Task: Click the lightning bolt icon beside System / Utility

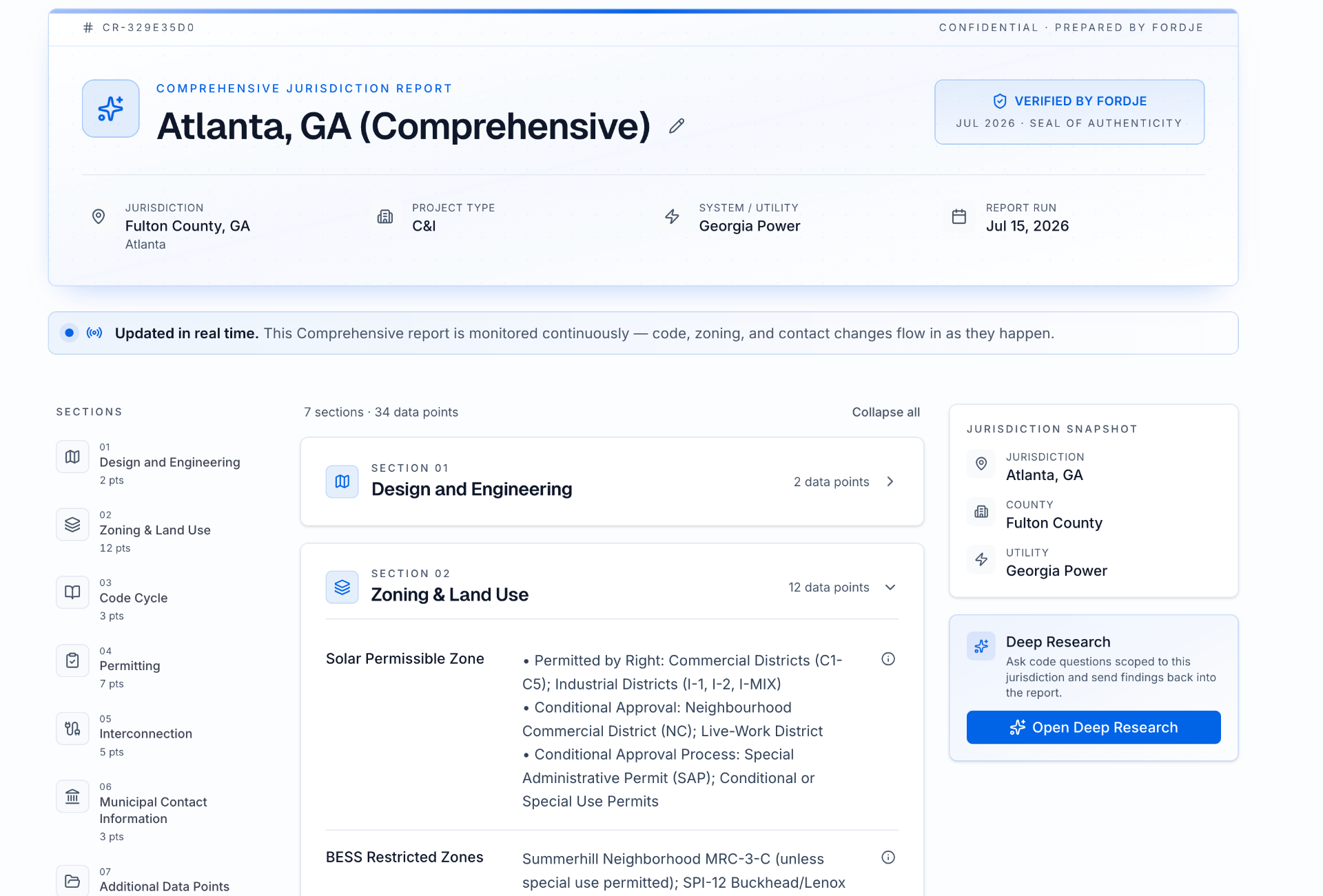Action: (672, 216)
